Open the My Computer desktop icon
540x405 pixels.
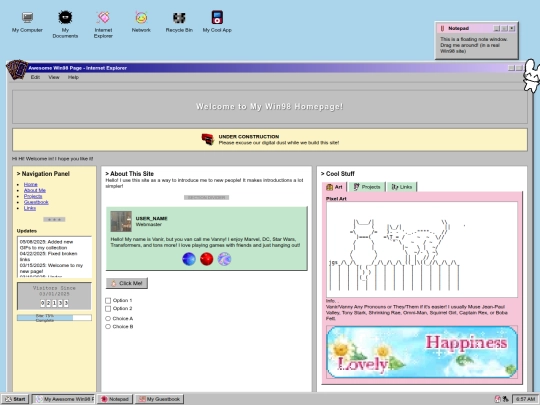pos(27,22)
